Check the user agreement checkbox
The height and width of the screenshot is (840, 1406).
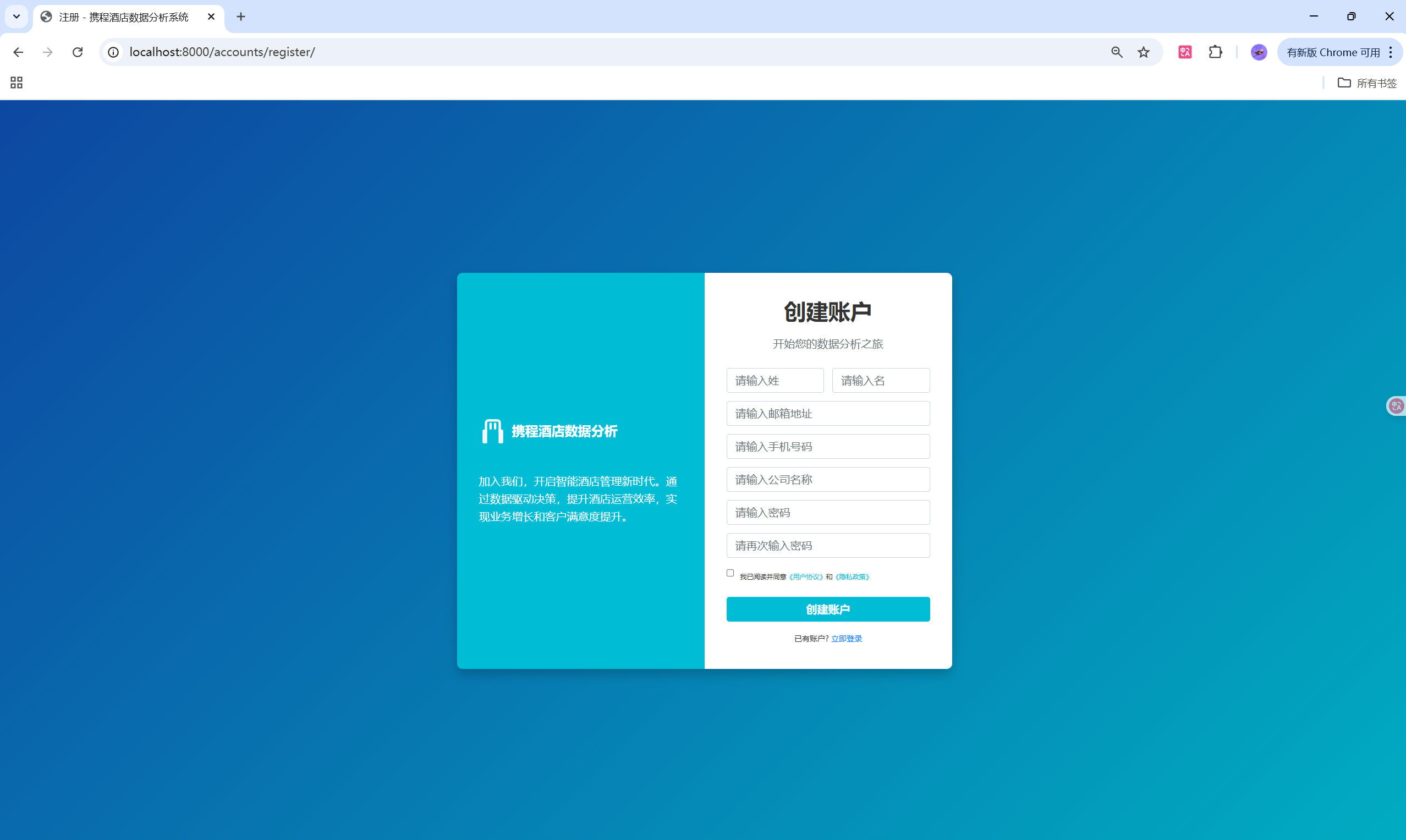730,573
